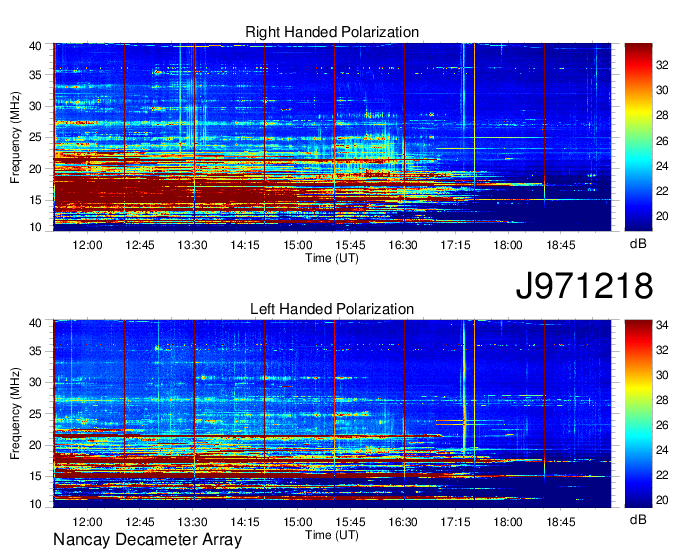Viewport: 680px width, 552px height.
Task: Click 15 MHz tick on Right Handed frequency axis
Action: (x=35, y=200)
